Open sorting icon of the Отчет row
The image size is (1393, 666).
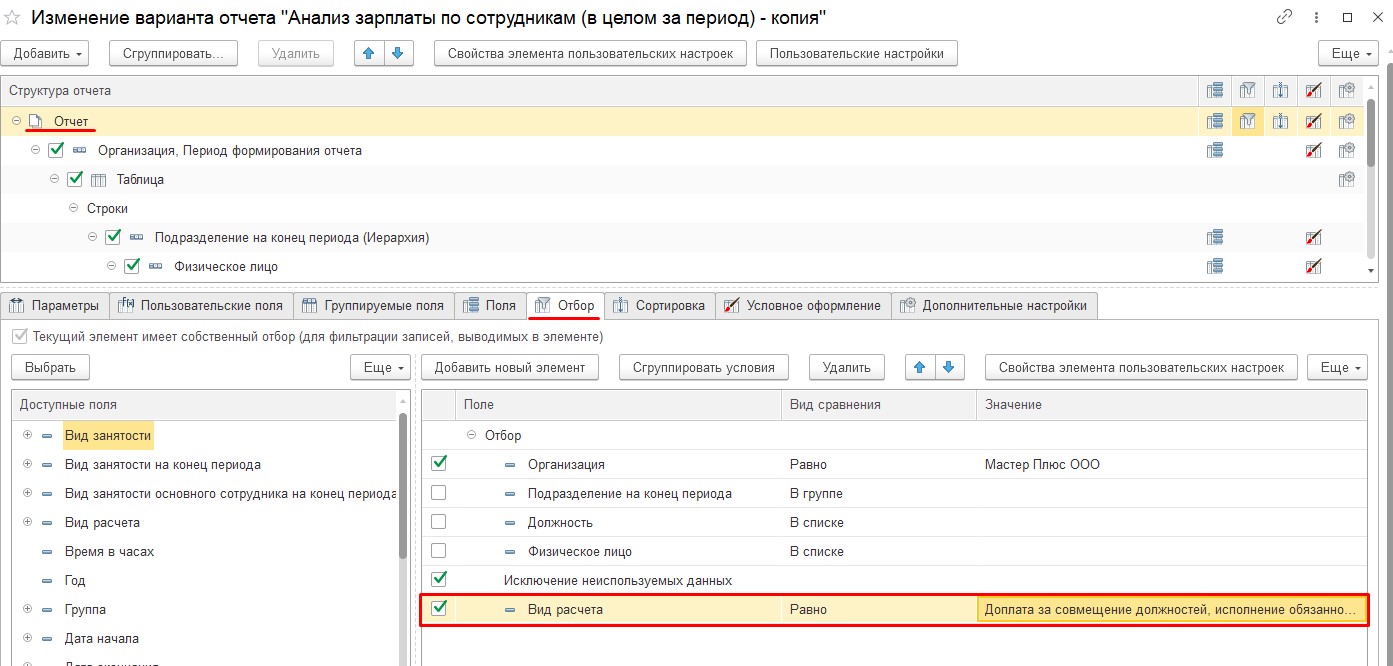tap(1280, 121)
